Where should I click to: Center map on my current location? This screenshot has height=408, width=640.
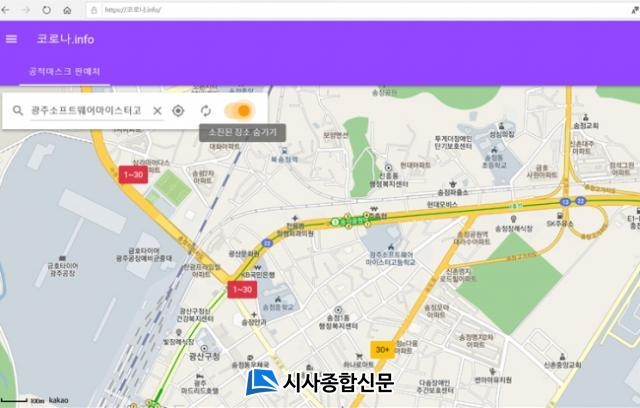(179, 110)
